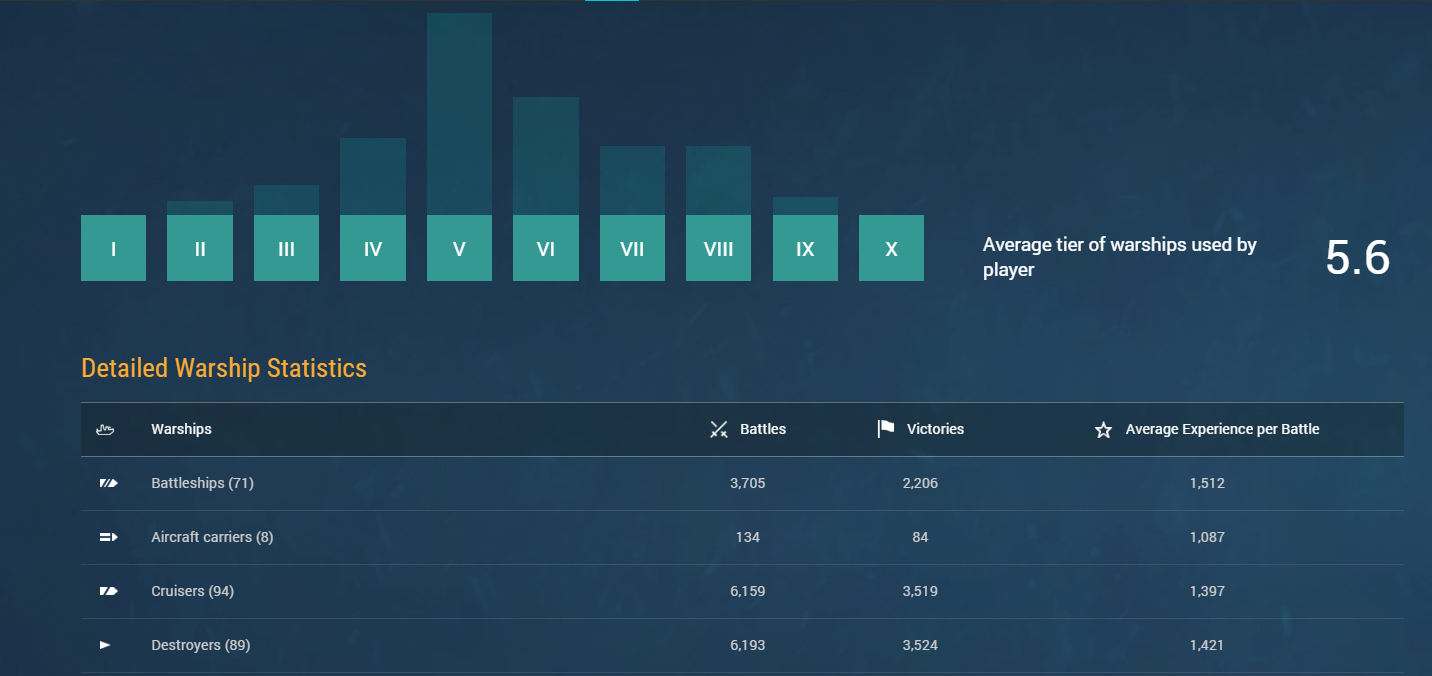
Task: Click the Warships column header
Action: pyautogui.click(x=181, y=430)
